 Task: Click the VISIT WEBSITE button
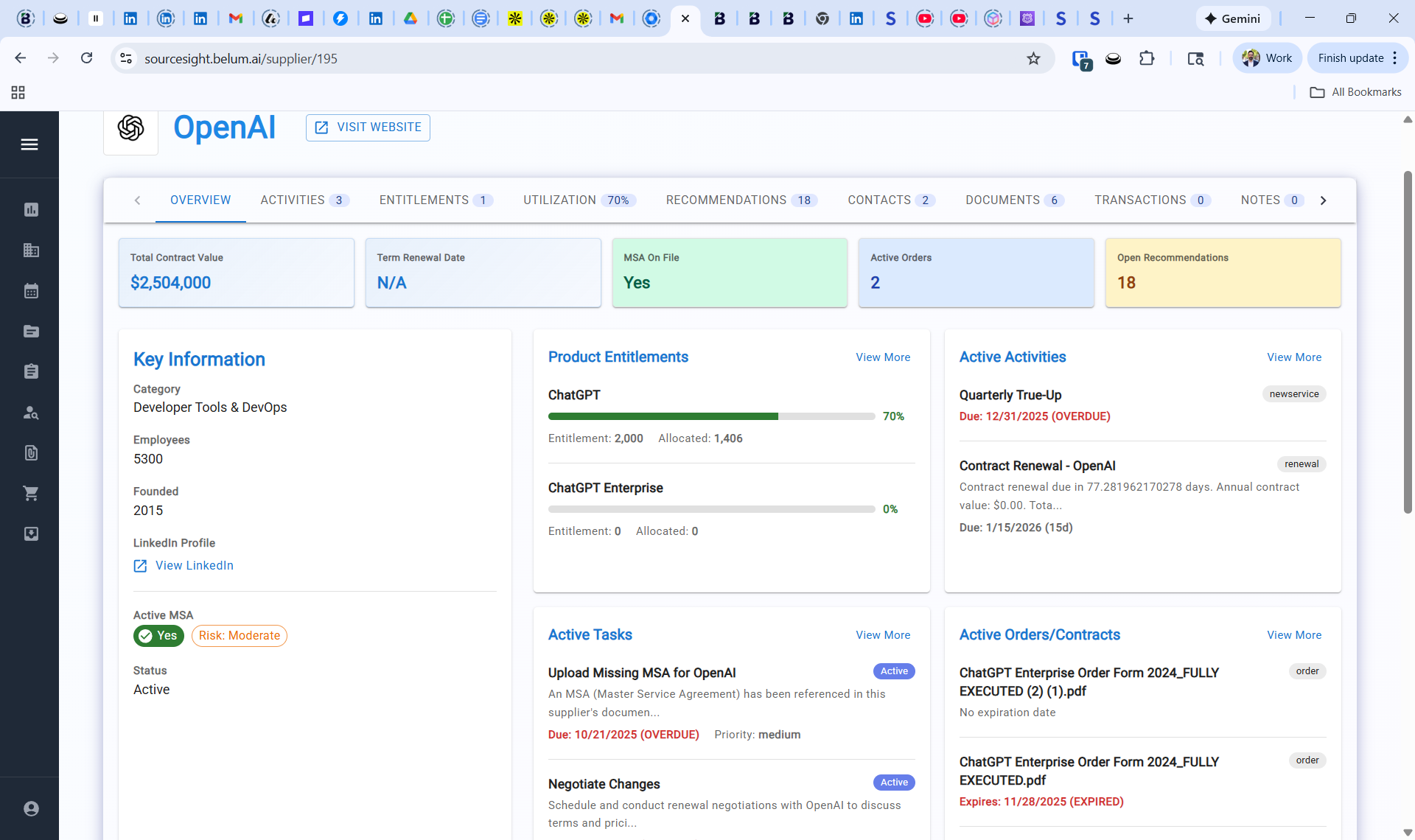click(x=367, y=127)
